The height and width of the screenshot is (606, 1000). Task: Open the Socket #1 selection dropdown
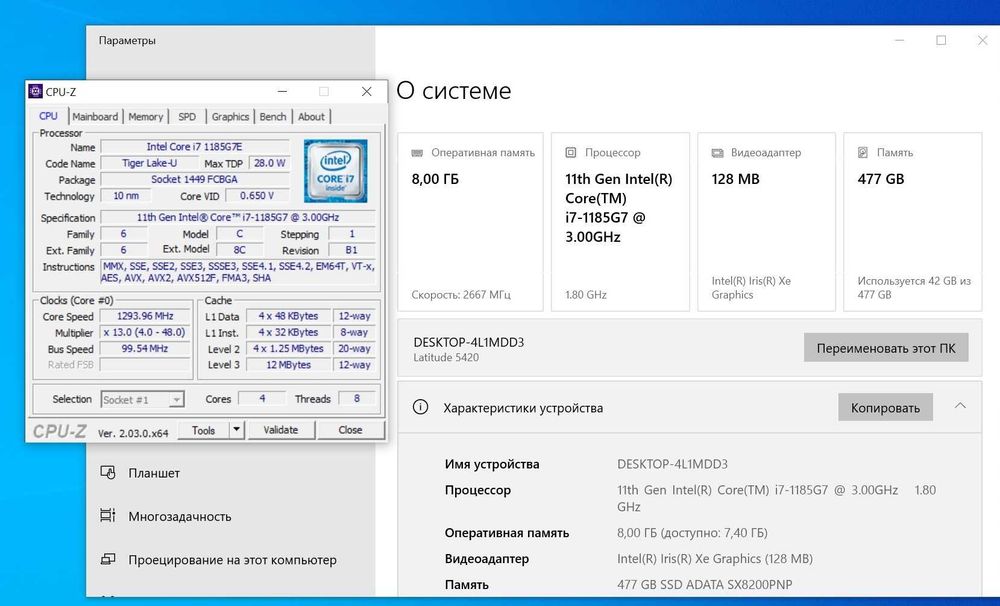(x=143, y=400)
